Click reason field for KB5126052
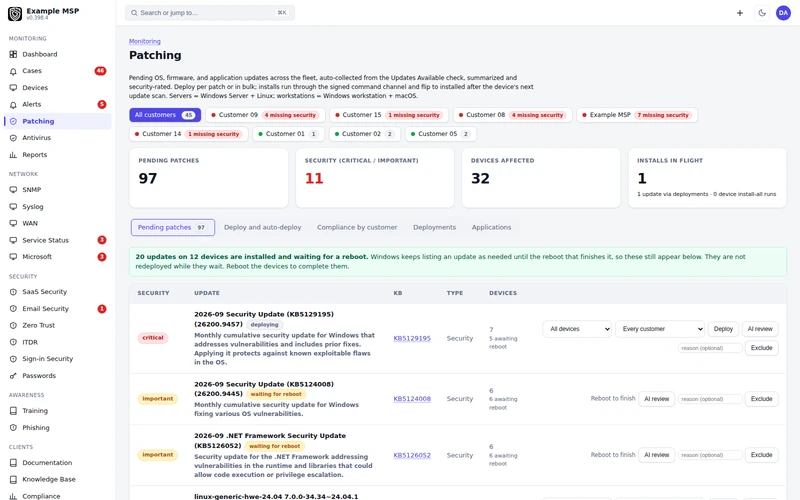 click(710, 455)
